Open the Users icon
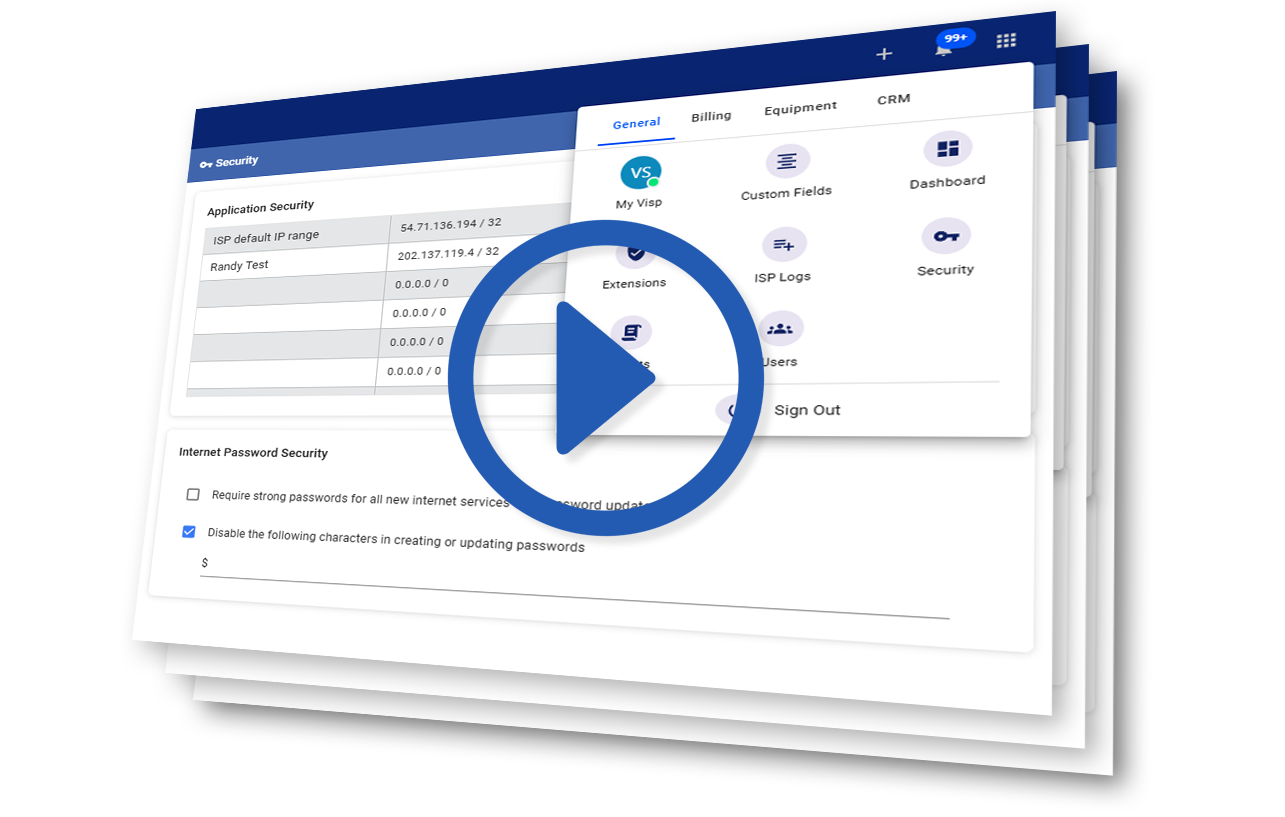1285x817 pixels. [780, 329]
